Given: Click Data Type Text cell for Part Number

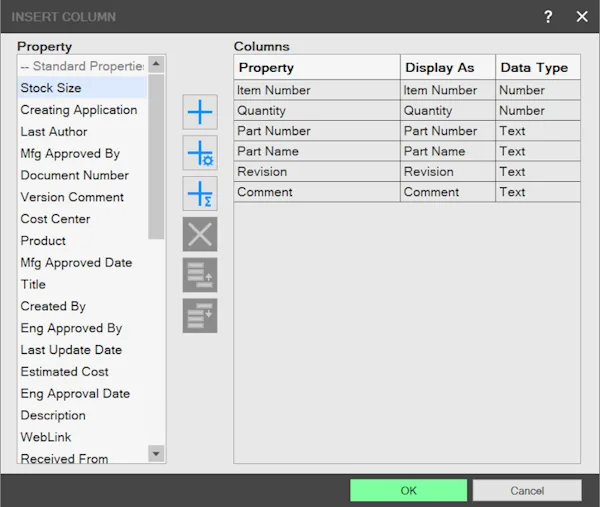Looking at the screenshot, I should click(538, 131).
